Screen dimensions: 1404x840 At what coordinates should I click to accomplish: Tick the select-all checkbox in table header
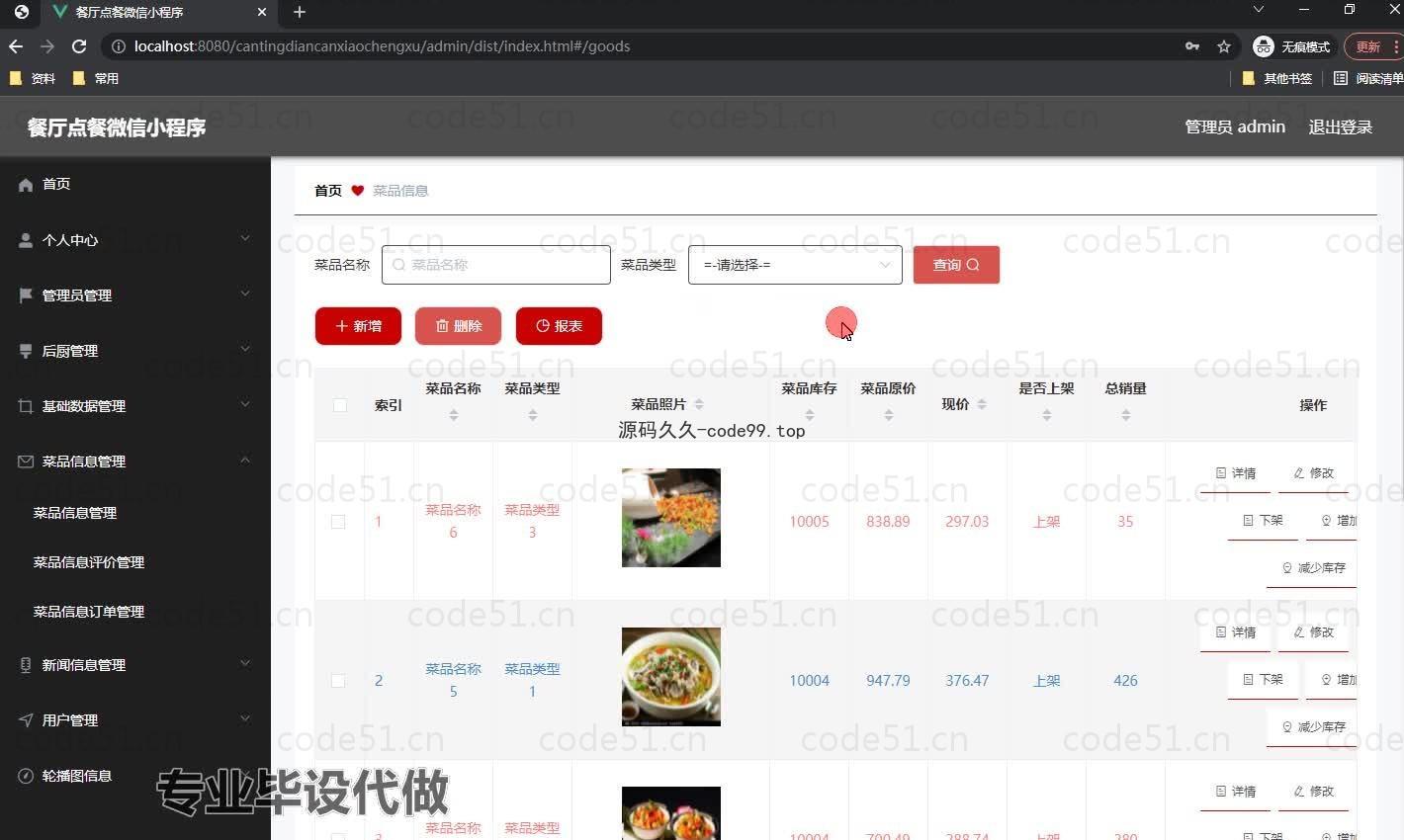[x=340, y=405]
